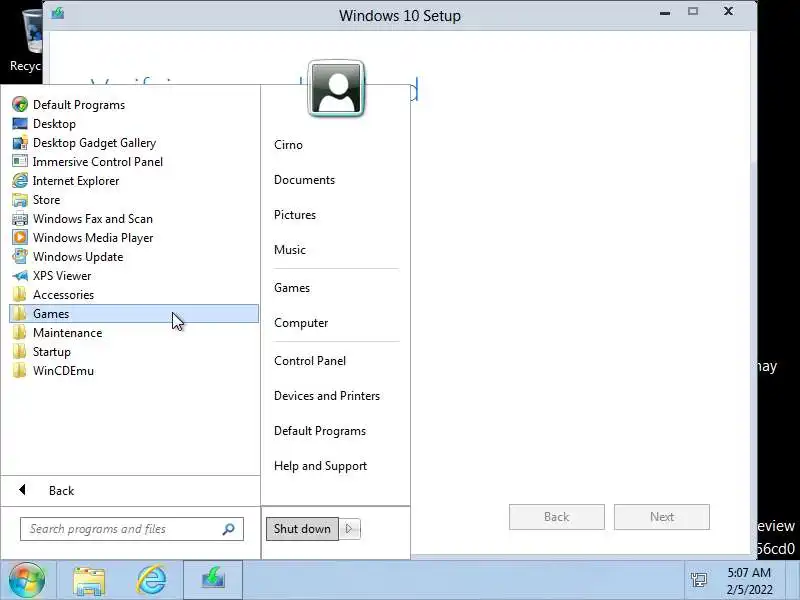The width and height of the screenshot is (800, 600).
Task: Open Music from the Start menu
Action: coord(290,250)
